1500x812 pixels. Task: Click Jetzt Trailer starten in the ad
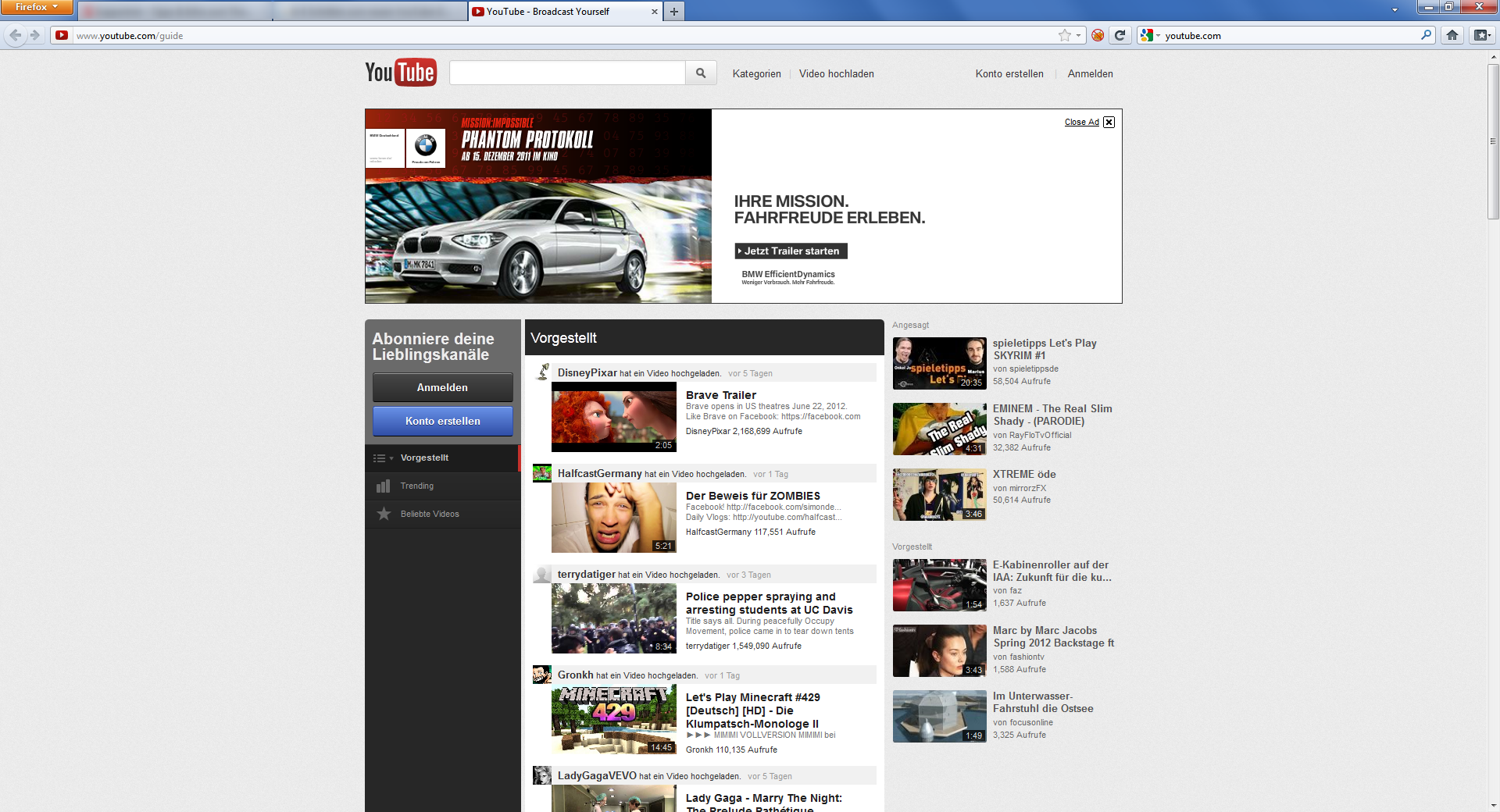pos(791,251)
